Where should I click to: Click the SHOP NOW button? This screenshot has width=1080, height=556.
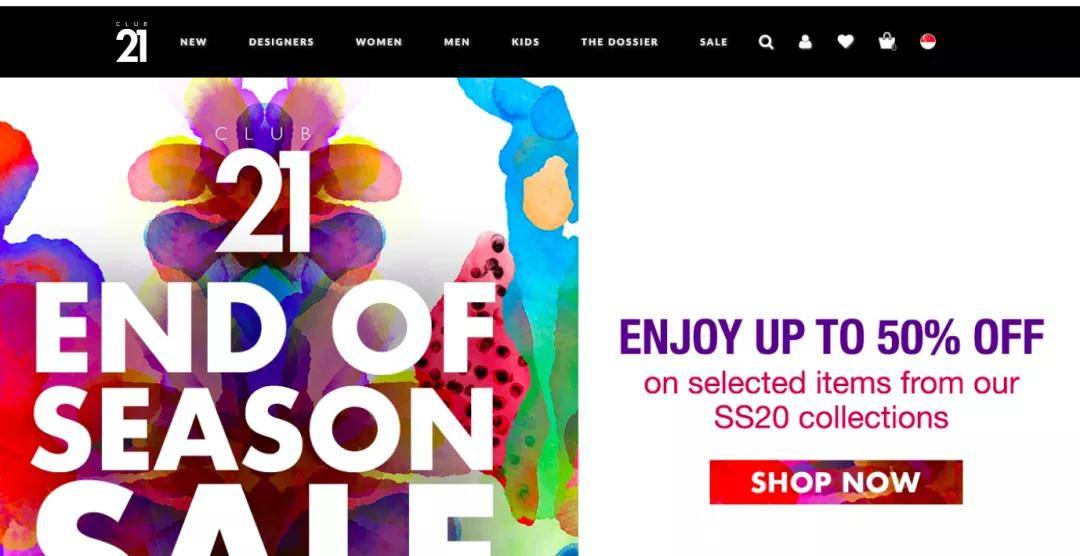tap(835, 482)
